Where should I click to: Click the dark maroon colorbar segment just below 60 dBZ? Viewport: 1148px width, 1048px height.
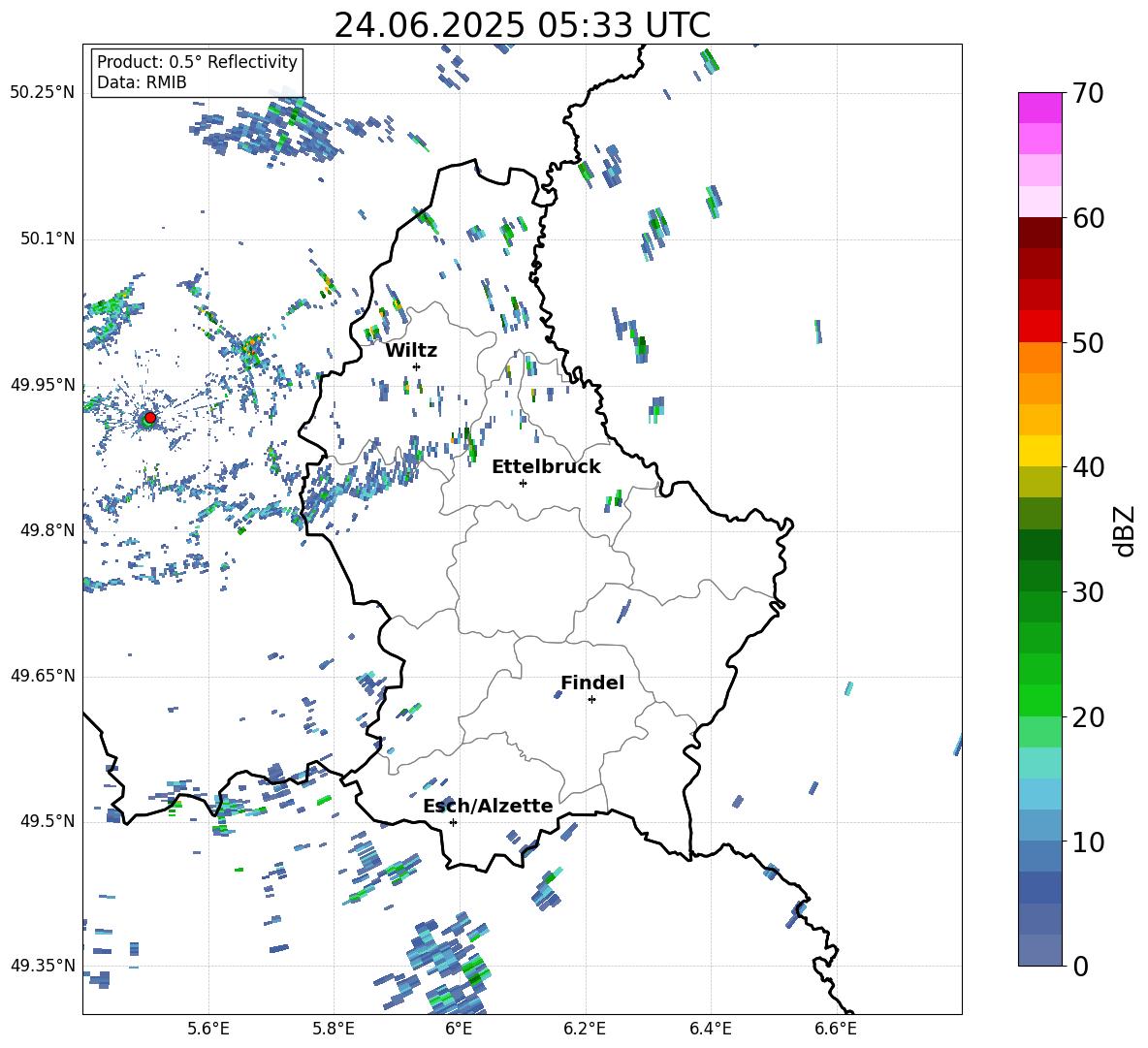(x=1039, y=232)
